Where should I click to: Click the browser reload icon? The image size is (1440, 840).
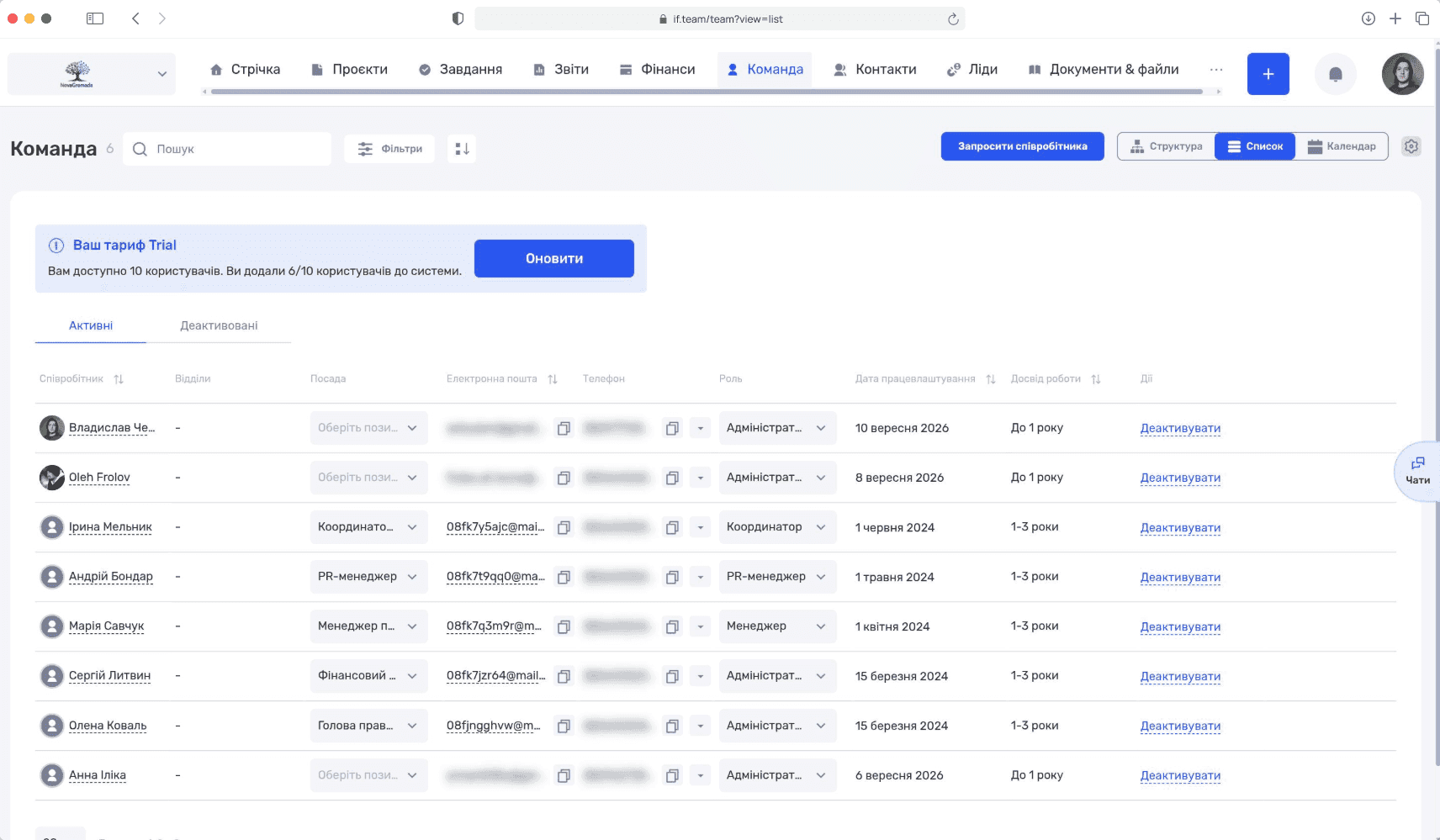pos(953,19)
